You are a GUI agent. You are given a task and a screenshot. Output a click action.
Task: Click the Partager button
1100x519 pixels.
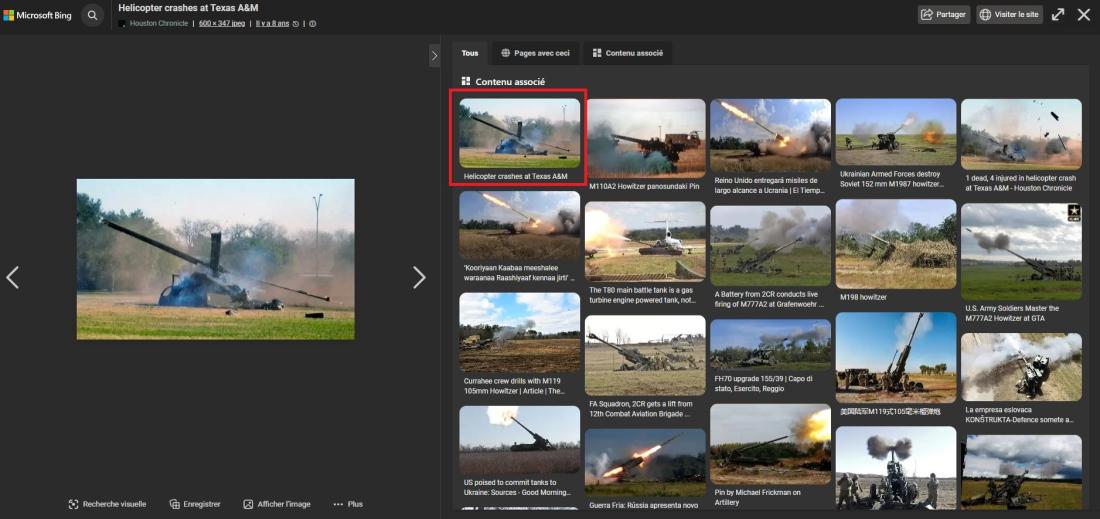(944, 15)
